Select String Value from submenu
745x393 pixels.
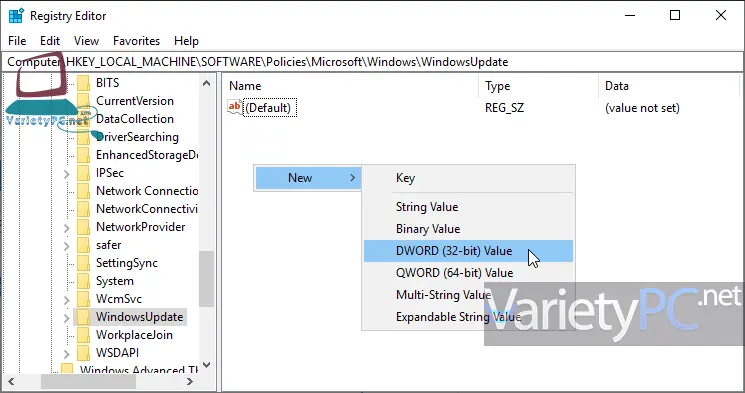coord(468,207)
